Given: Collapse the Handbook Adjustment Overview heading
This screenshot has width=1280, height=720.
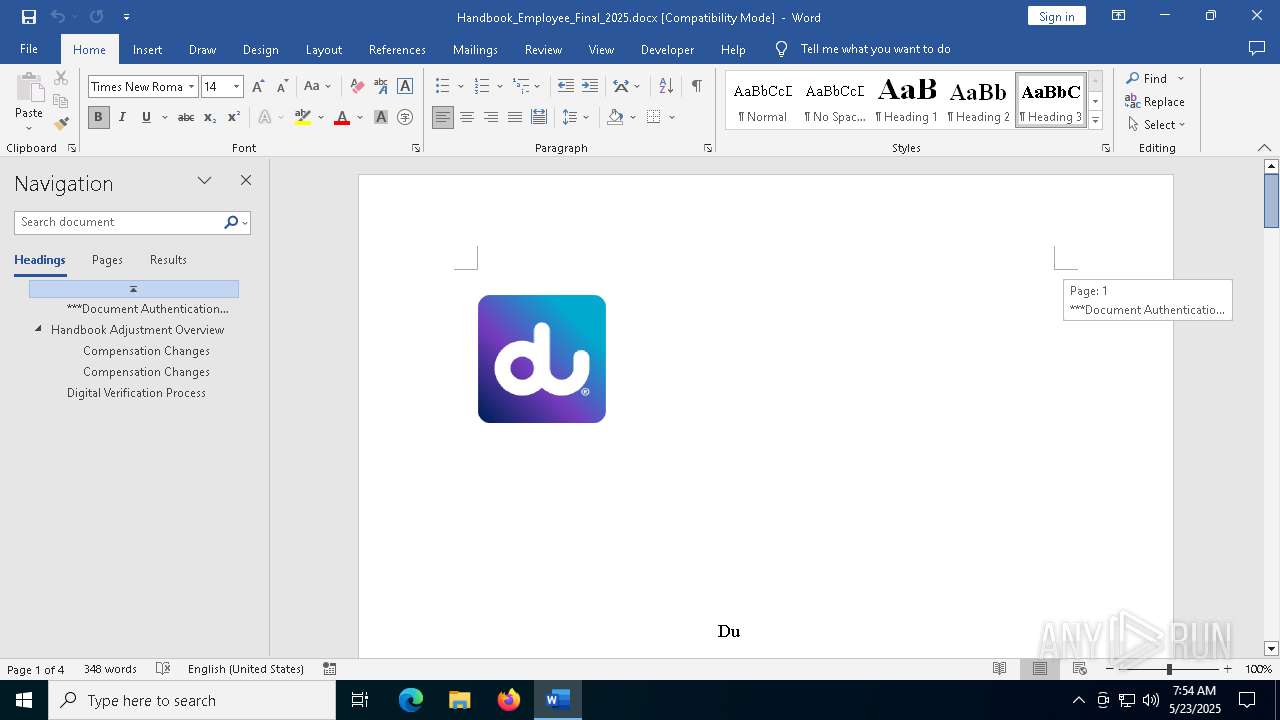Looking at the screenshot, I should point(38,329).
